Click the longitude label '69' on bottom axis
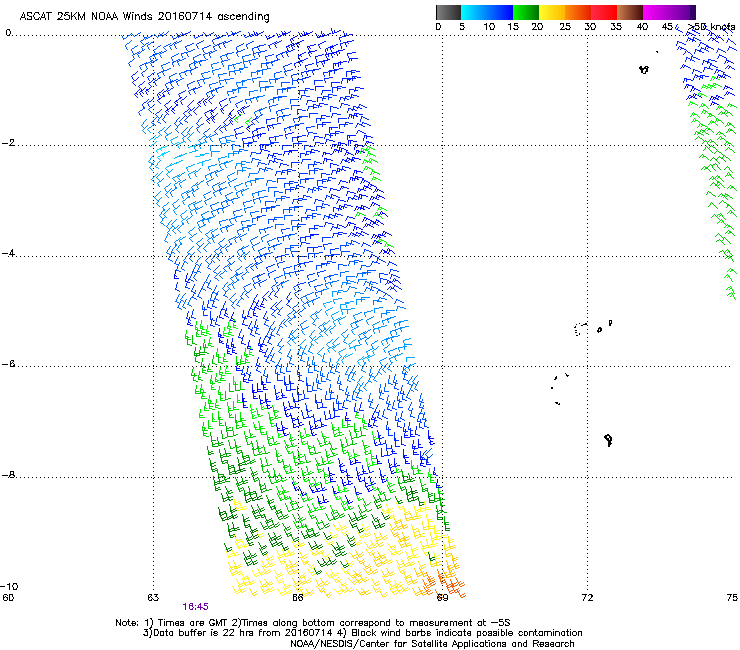This screenshot has height=650, width=740. pos(442,598)
